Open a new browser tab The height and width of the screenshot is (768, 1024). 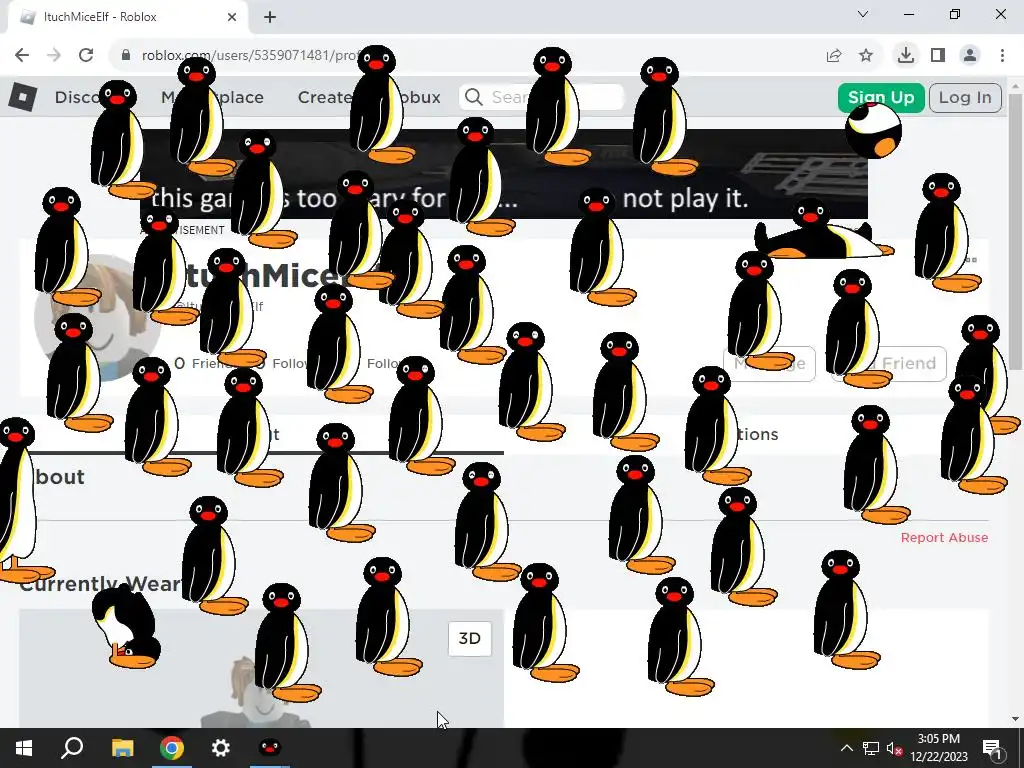point(270,17)
